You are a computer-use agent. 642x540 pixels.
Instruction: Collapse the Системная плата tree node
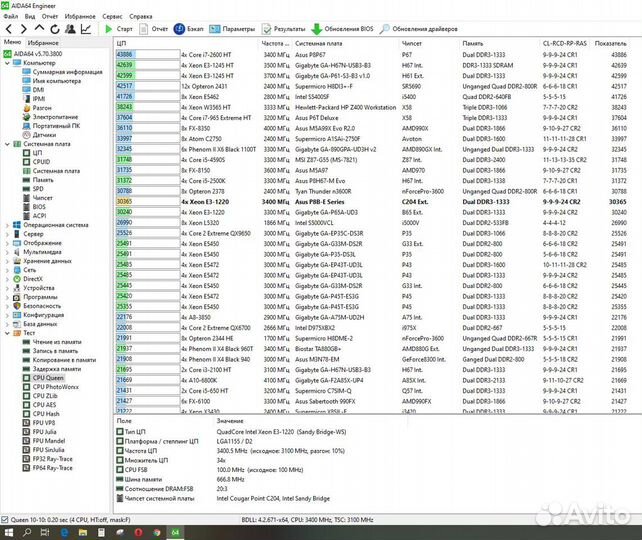(x=7, y=144)
